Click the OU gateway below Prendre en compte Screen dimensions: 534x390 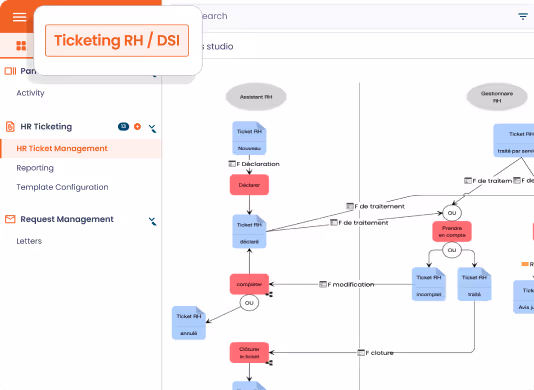(x=452, y=250)
